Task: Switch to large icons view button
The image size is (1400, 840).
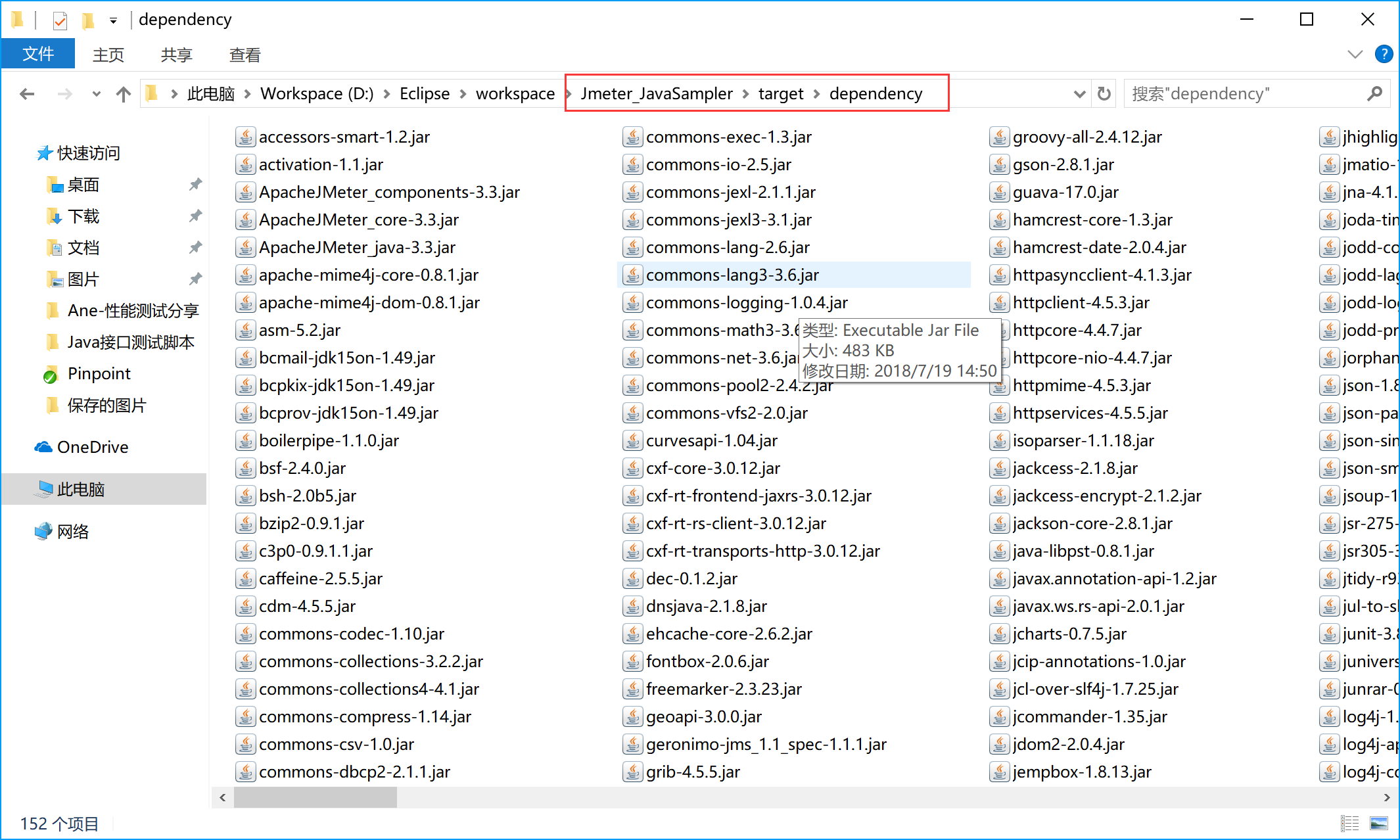Action: (x=1378, y=823)
